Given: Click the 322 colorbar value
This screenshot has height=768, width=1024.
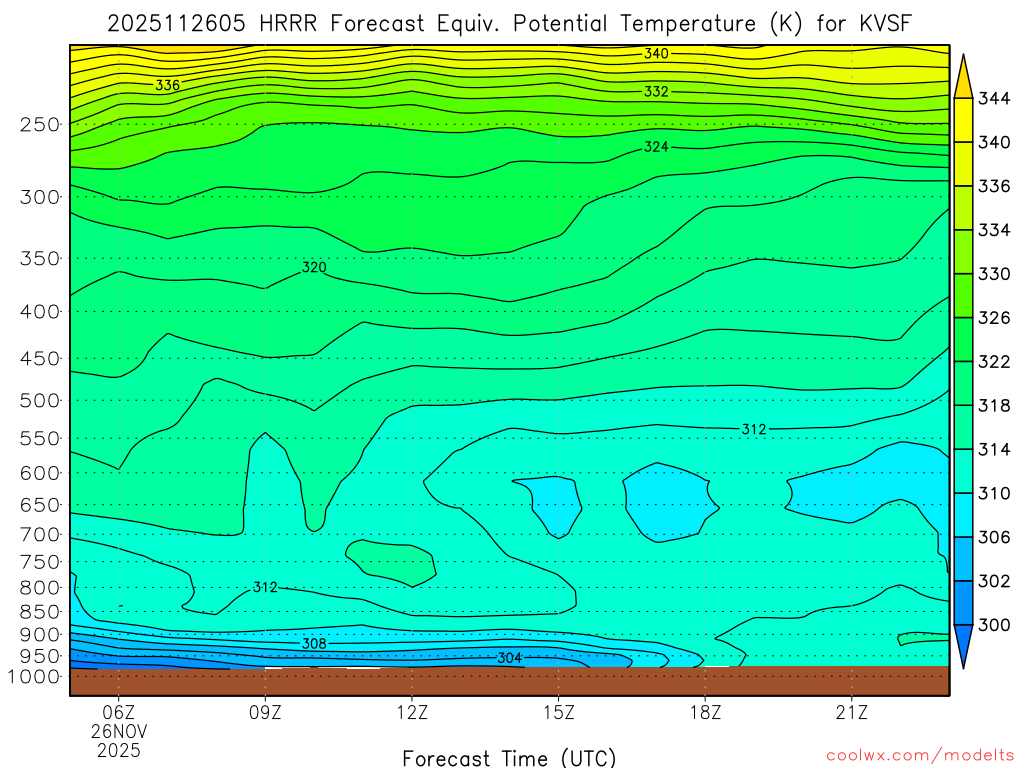Looking at the screenshot, I should (x=994, y=362).
